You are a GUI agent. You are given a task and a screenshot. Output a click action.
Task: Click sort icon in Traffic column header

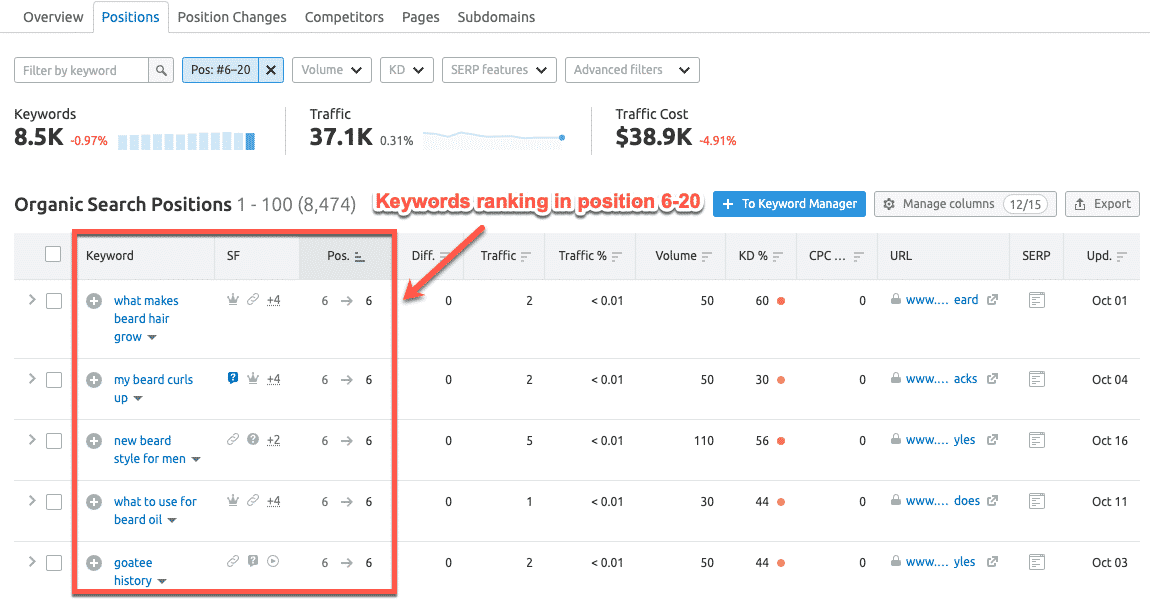click(x=527, y=256)
